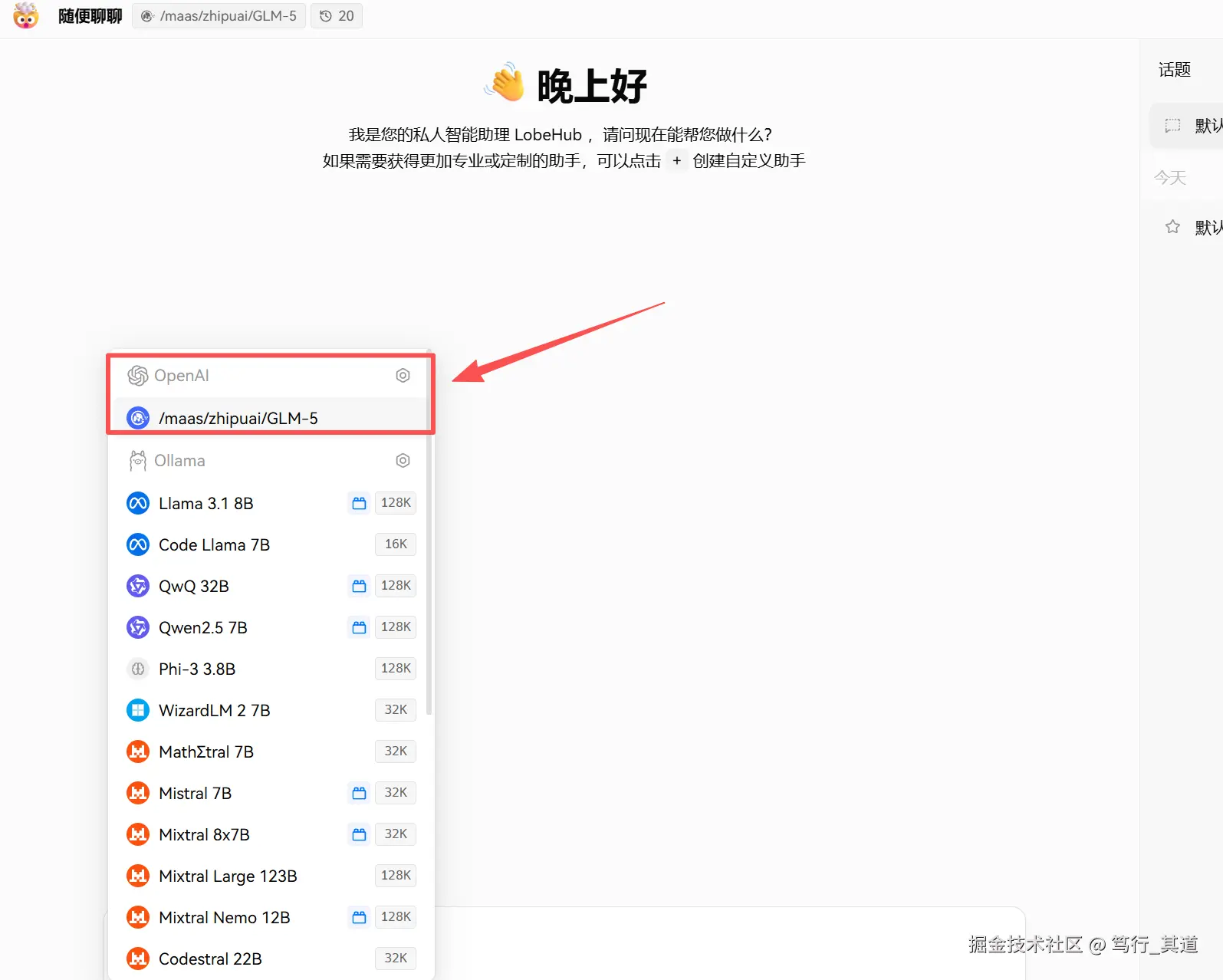The height and width of the screenshot is (980, 1223).
Task: Click the Mistral icon beside Mixtral 8x7B
Action: pyautogui.click(x=138, y=834)
